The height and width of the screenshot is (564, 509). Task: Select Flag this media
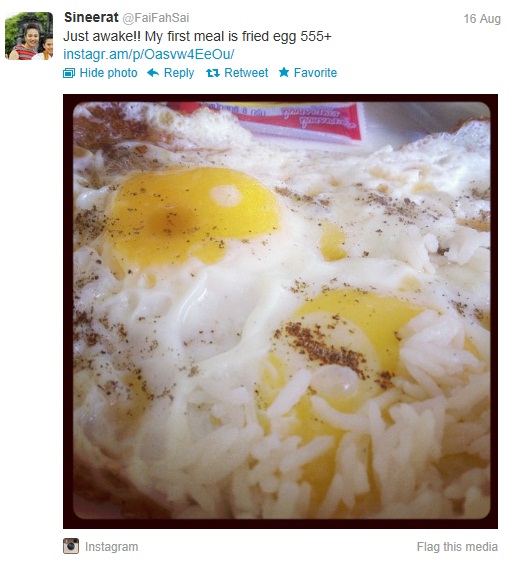point(457,547)
